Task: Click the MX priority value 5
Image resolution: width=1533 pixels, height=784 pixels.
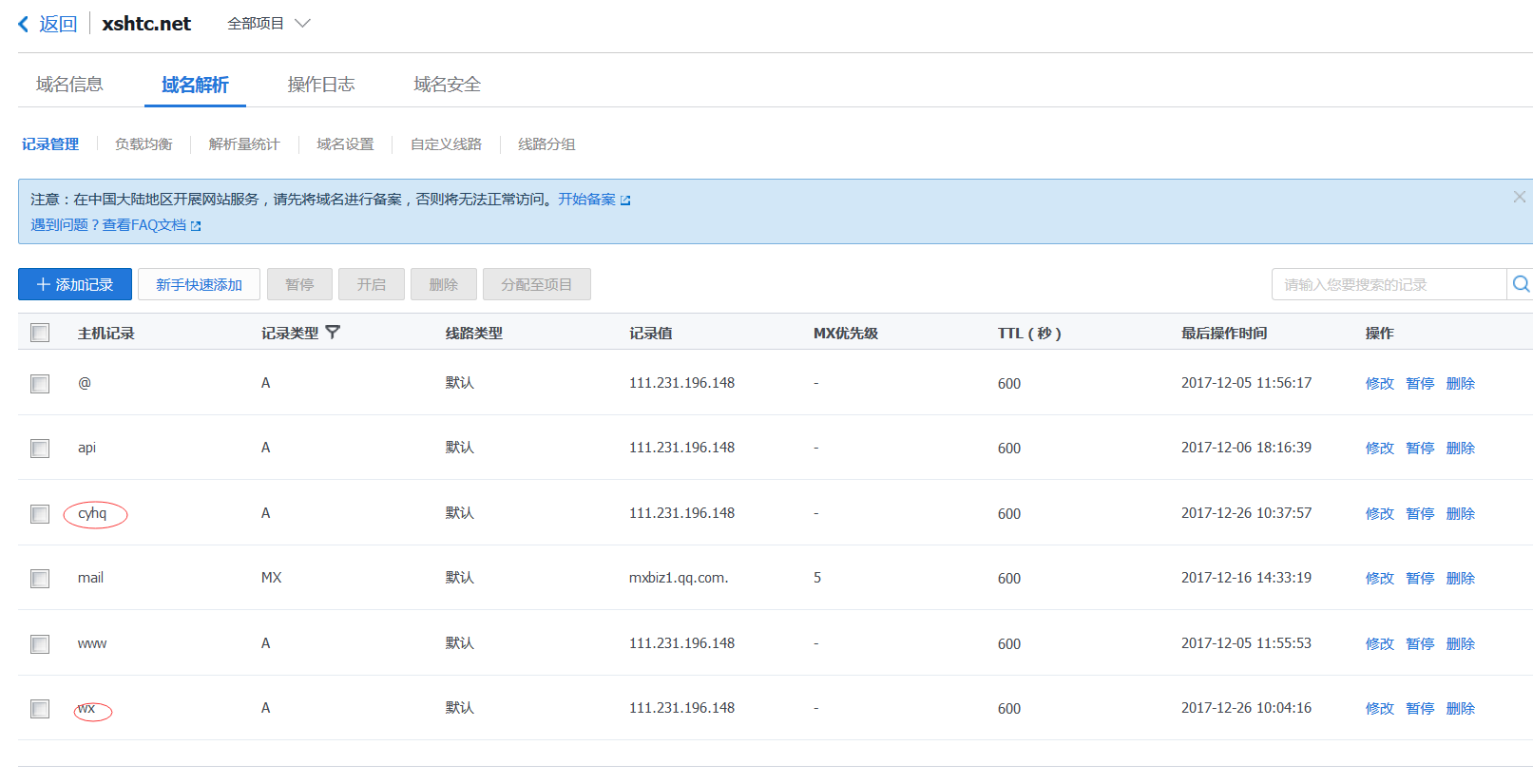Action: 816,578
